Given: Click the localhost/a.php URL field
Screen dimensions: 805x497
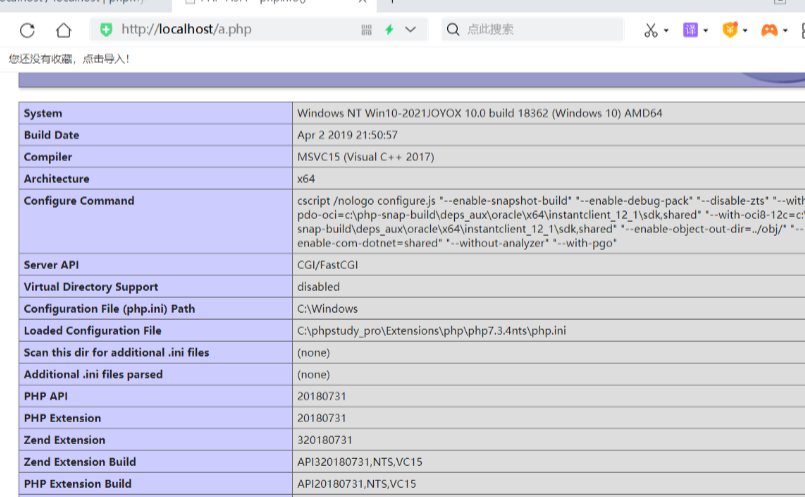Looking at the screenshot, I should point(230,30).
